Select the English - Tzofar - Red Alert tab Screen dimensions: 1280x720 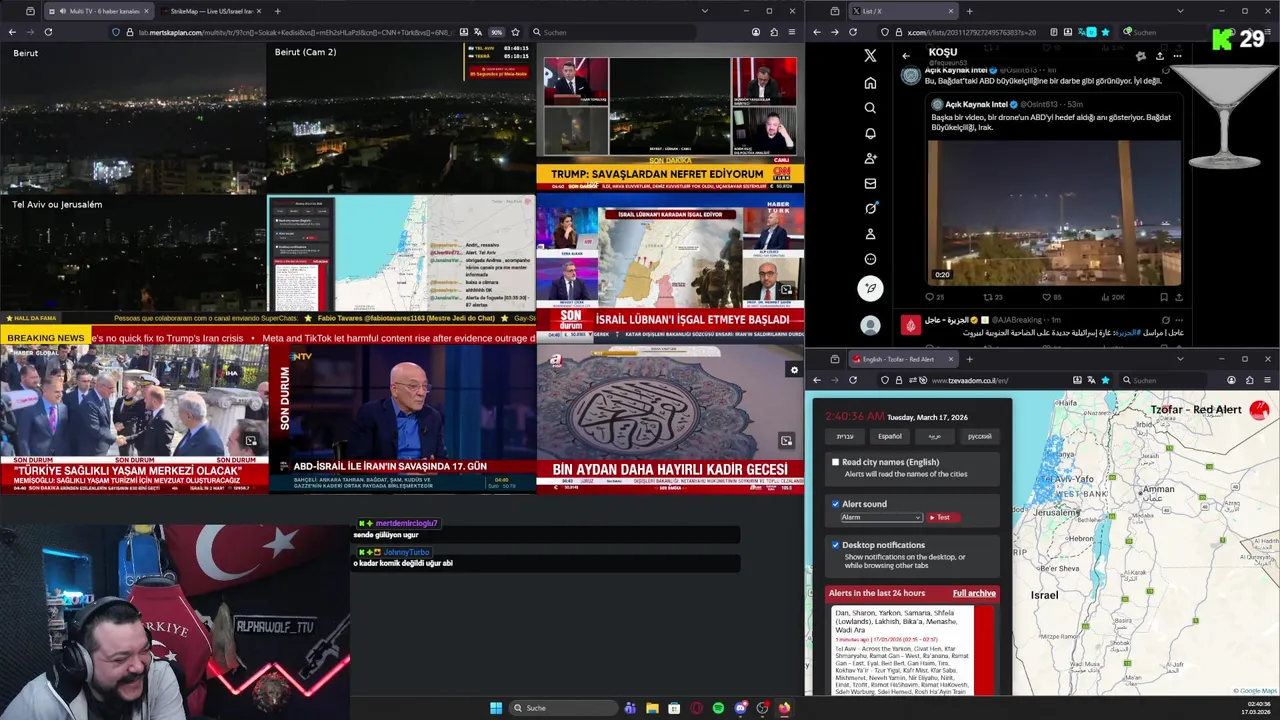click(x=902, y=359)
